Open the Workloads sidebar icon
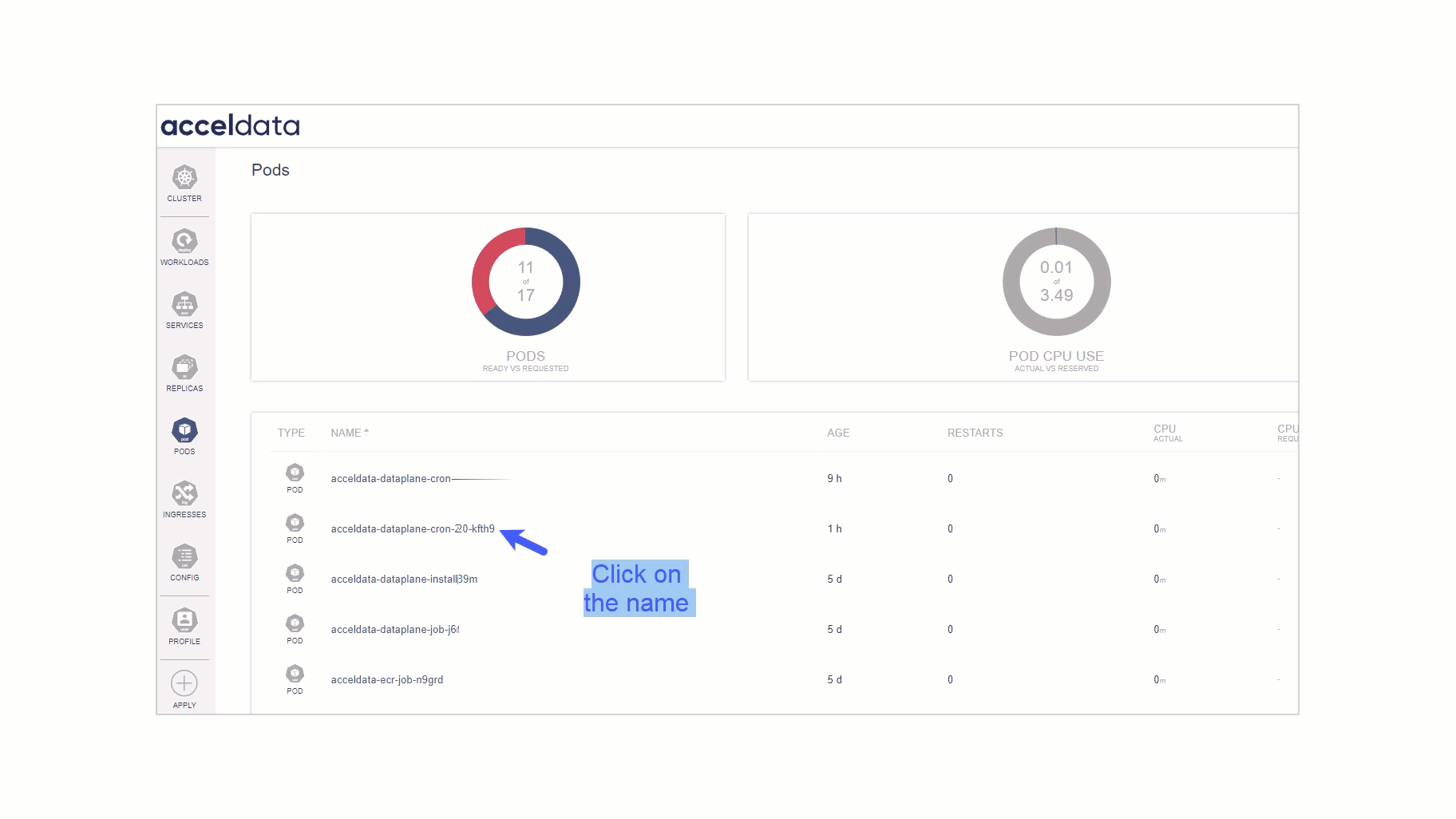The height and width of the screenshot is (819, 1456). coord(184,240)
